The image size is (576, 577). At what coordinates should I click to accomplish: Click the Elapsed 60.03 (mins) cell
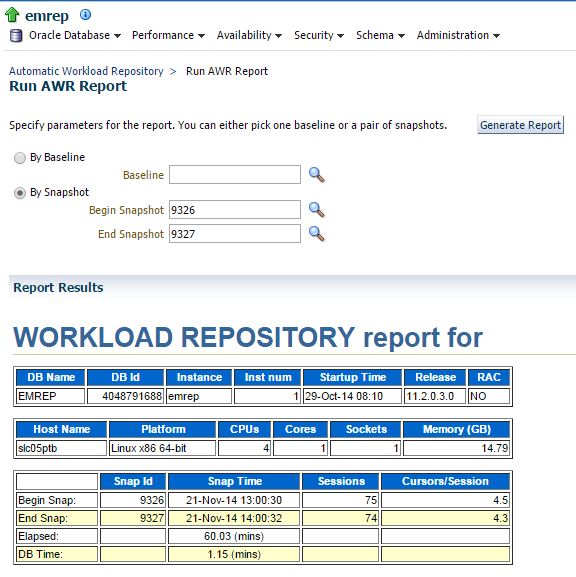coord(234,536)
